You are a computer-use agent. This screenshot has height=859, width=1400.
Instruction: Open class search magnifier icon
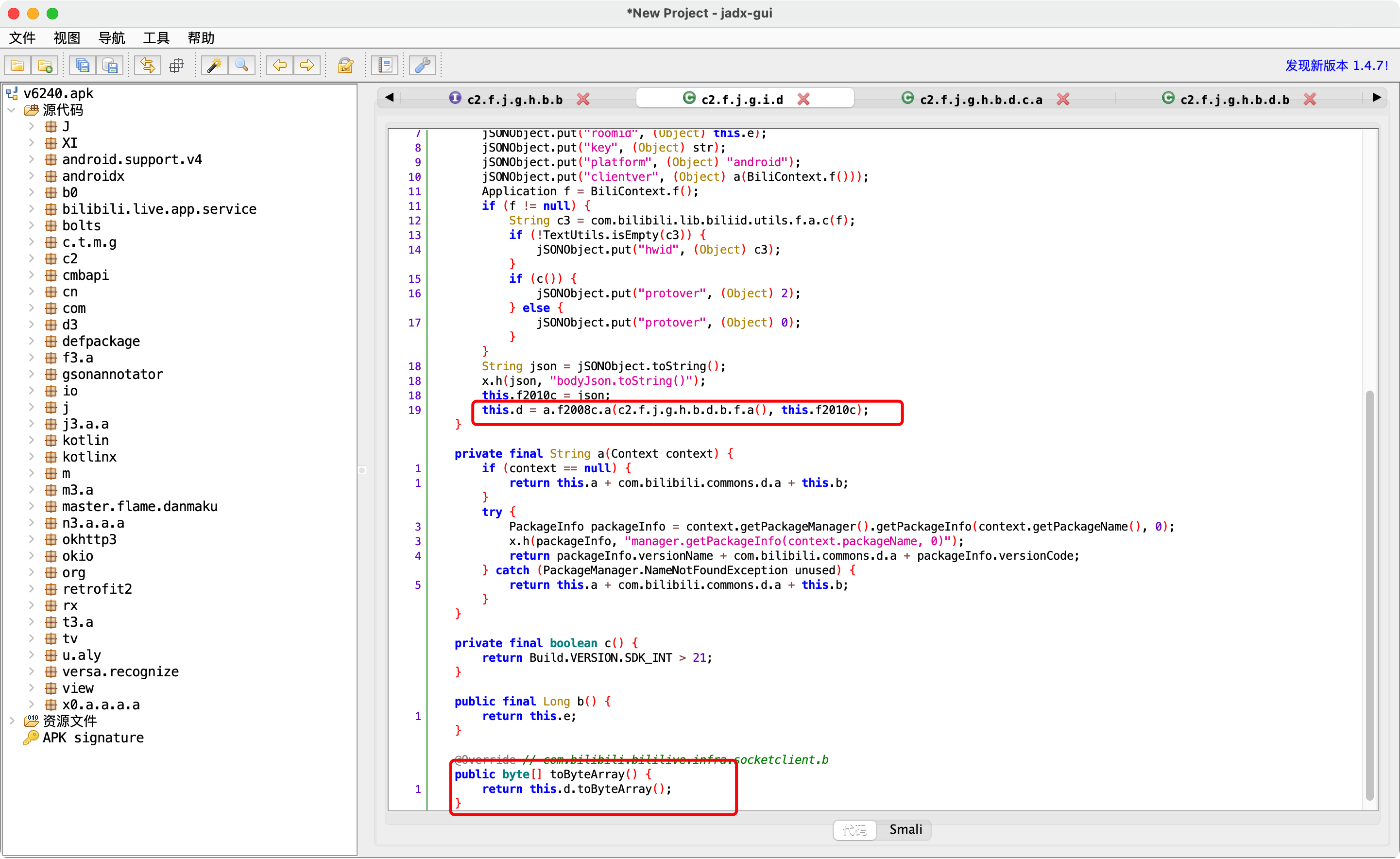pyautogui.click(x=241, y=65)
